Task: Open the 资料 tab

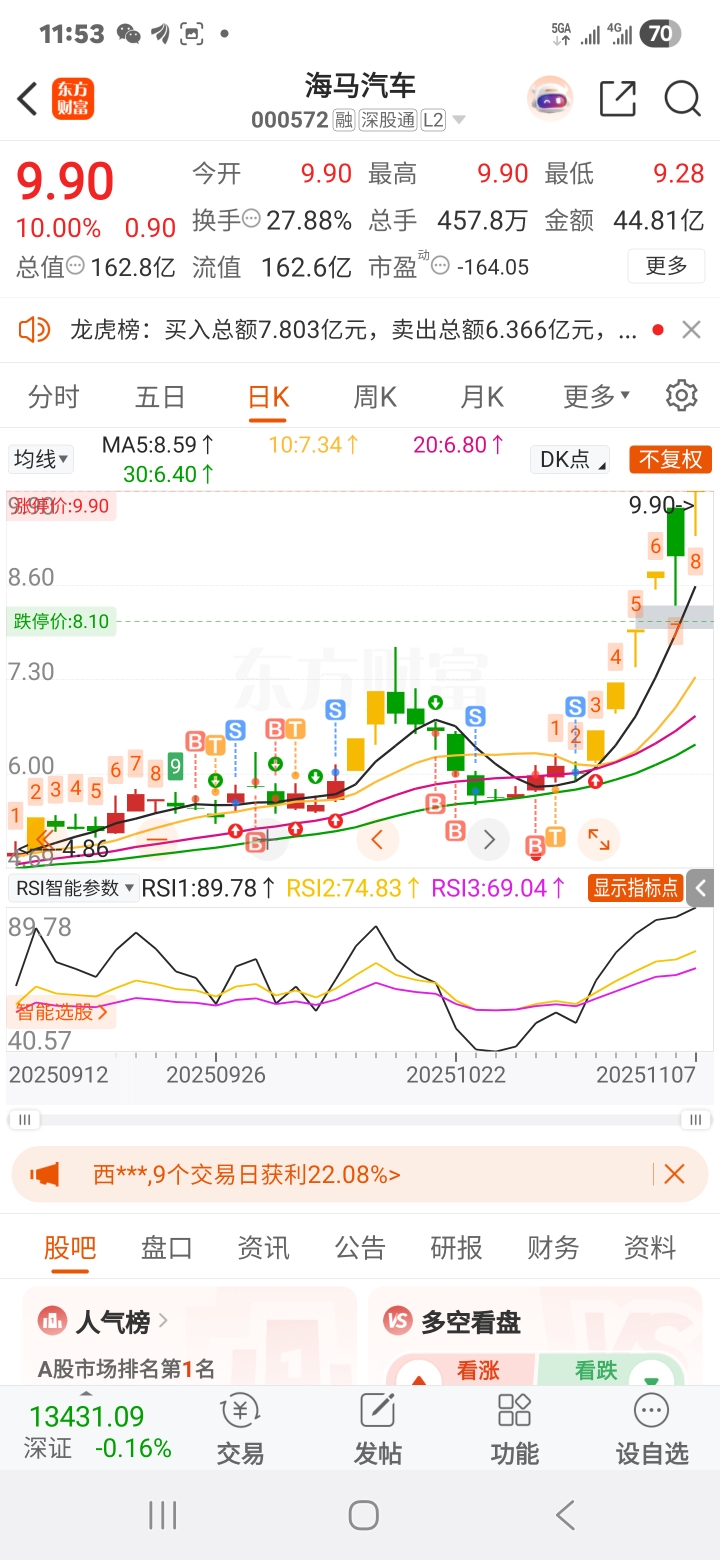Action: 650,1247
